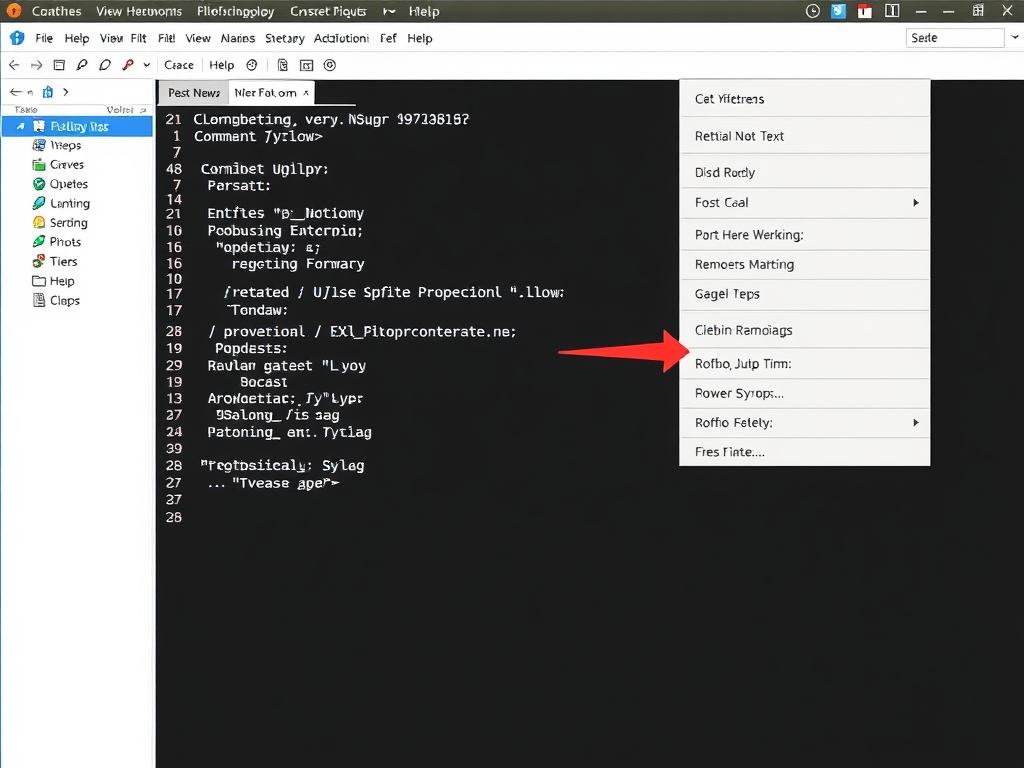Screen dimensions: 1024x768
Task: Click the smiley face icon beside Help button
Action: click(x=252, y=65)
